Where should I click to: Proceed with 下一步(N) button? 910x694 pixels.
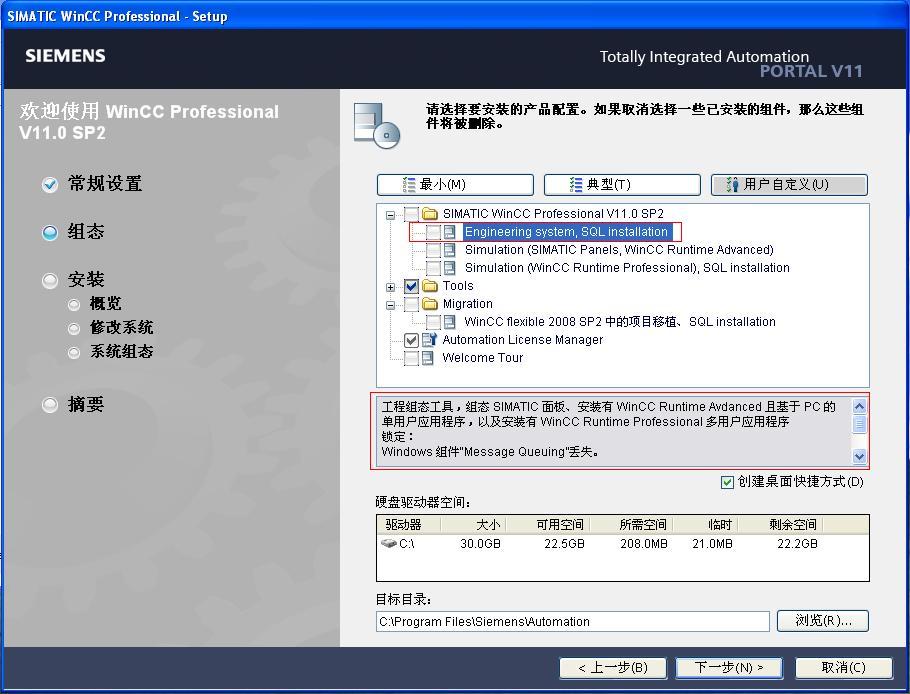point(729,668)
